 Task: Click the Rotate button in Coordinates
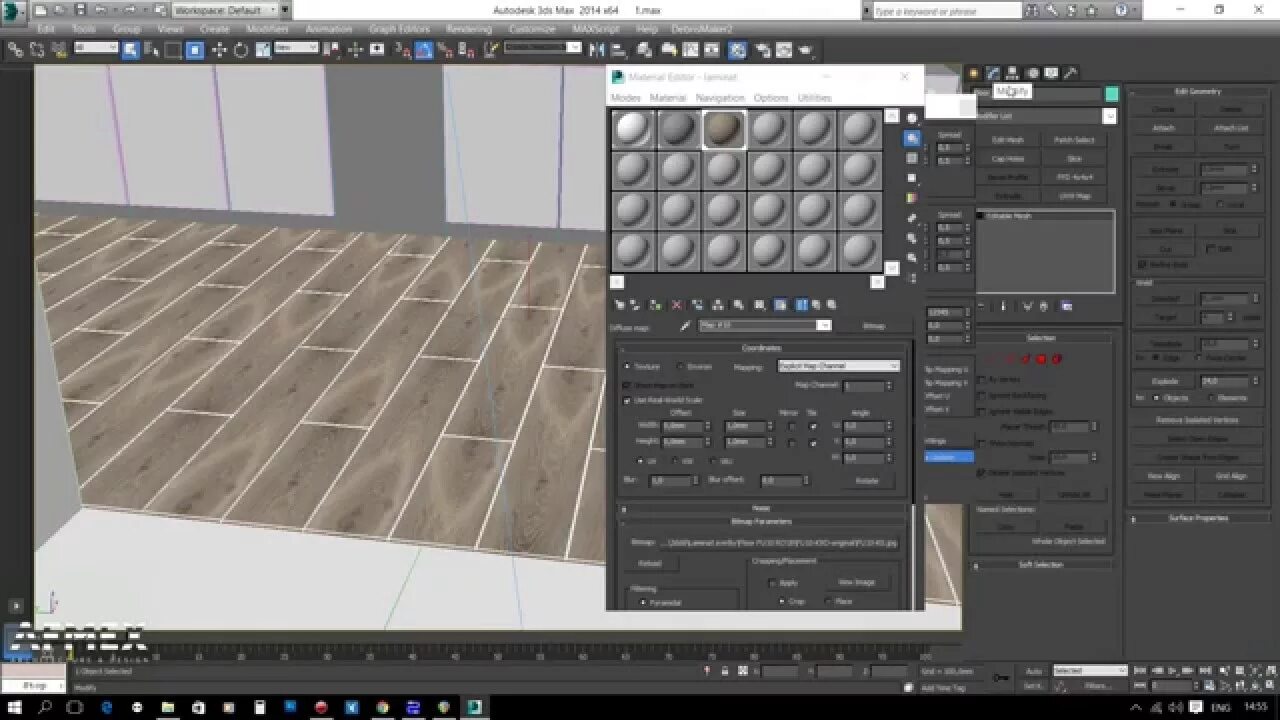coord(866,481)
